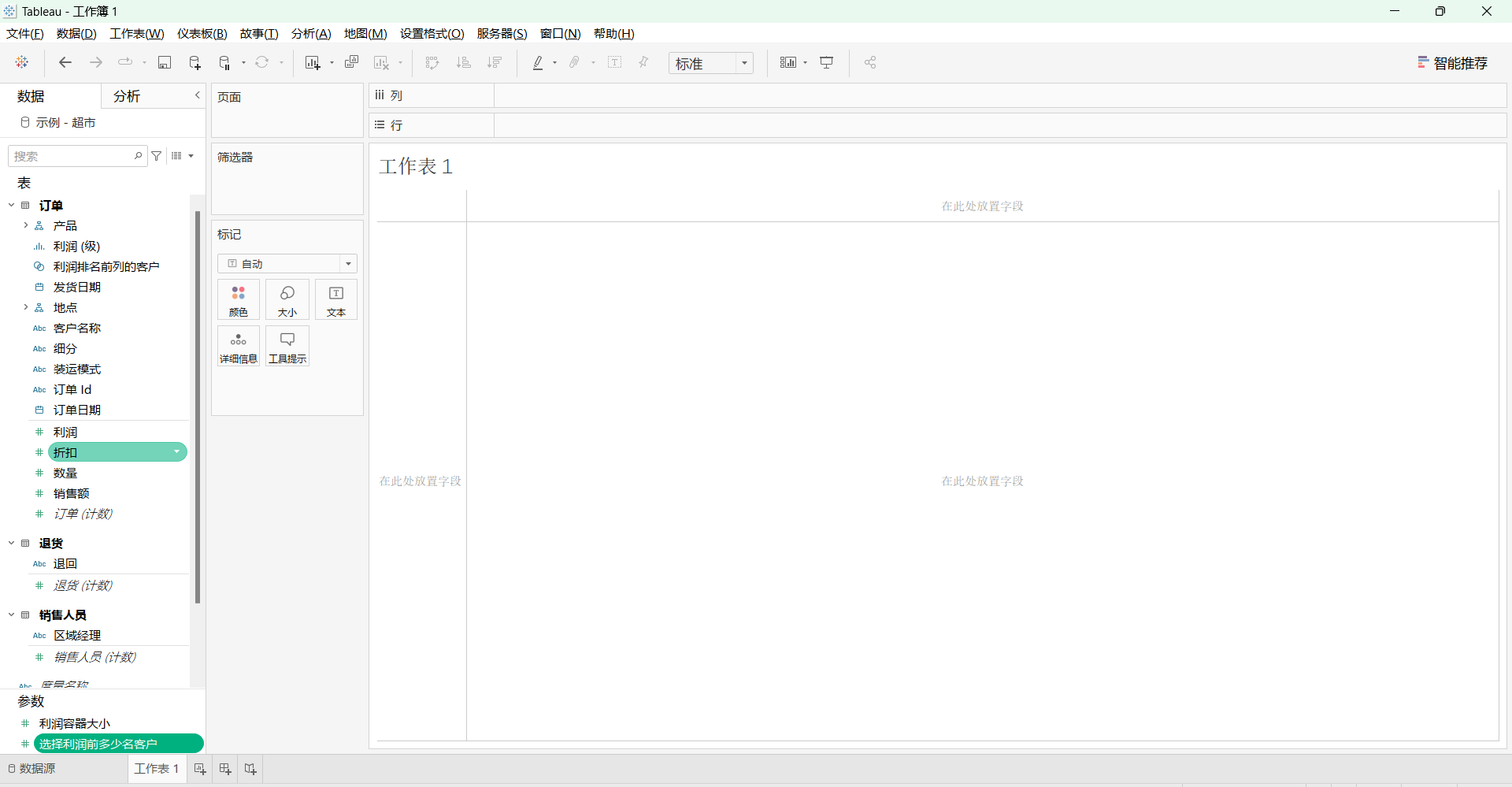The image size is (1512, 787).
Task: Click the data pane vertical scrollbar
Action: 198,406
